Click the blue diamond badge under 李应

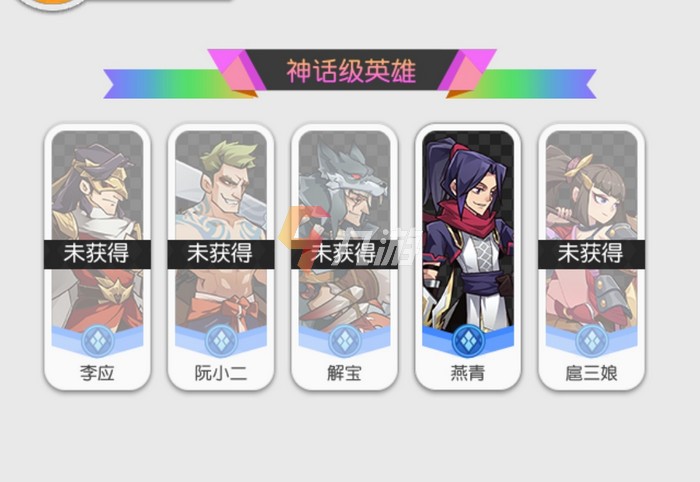point(98,341)
